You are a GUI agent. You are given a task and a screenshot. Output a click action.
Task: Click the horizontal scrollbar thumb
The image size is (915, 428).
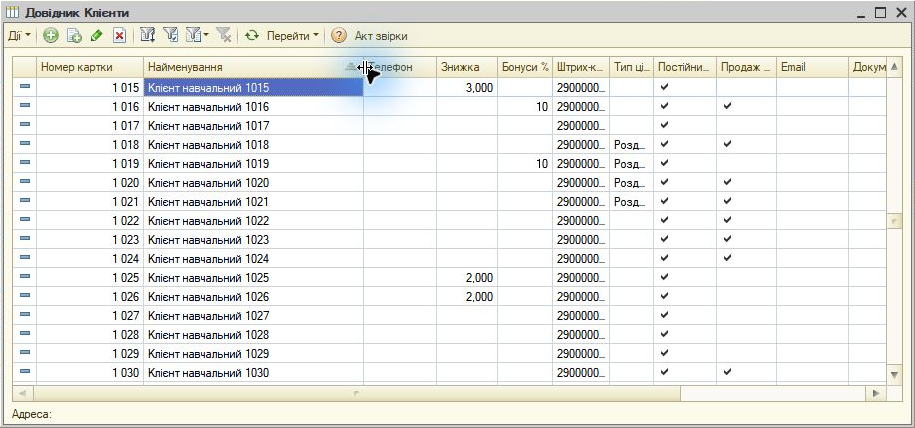pyautogui.click(x=357, y=393)
